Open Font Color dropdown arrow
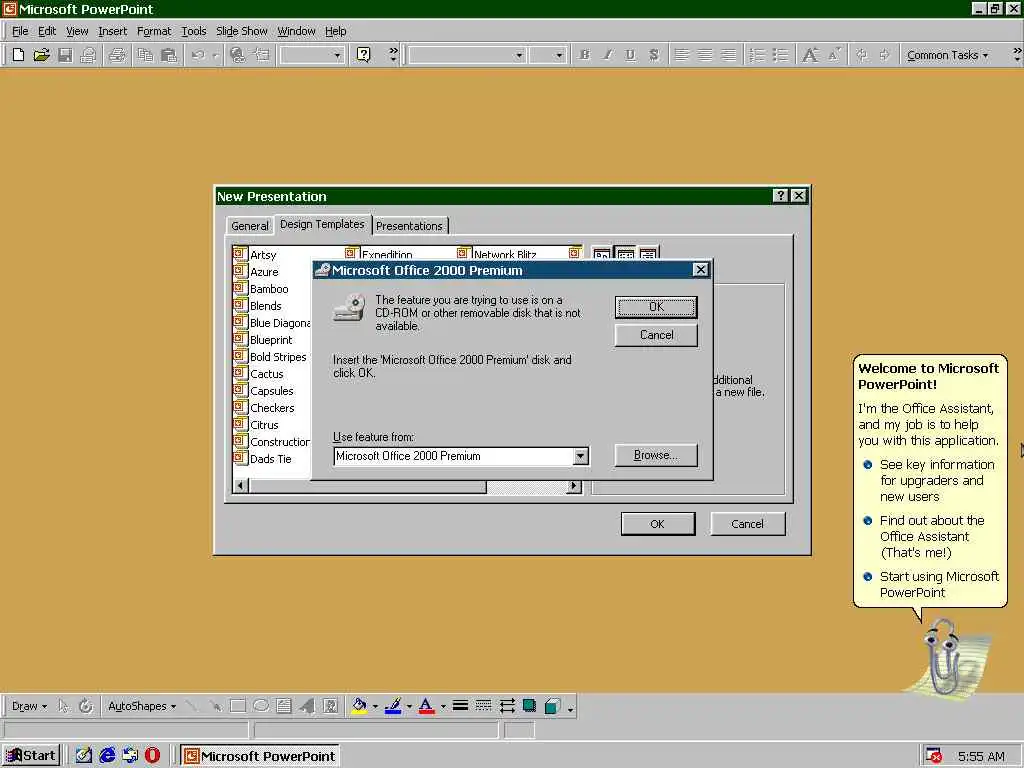The image size is (1024, 768). pos(443,706)
